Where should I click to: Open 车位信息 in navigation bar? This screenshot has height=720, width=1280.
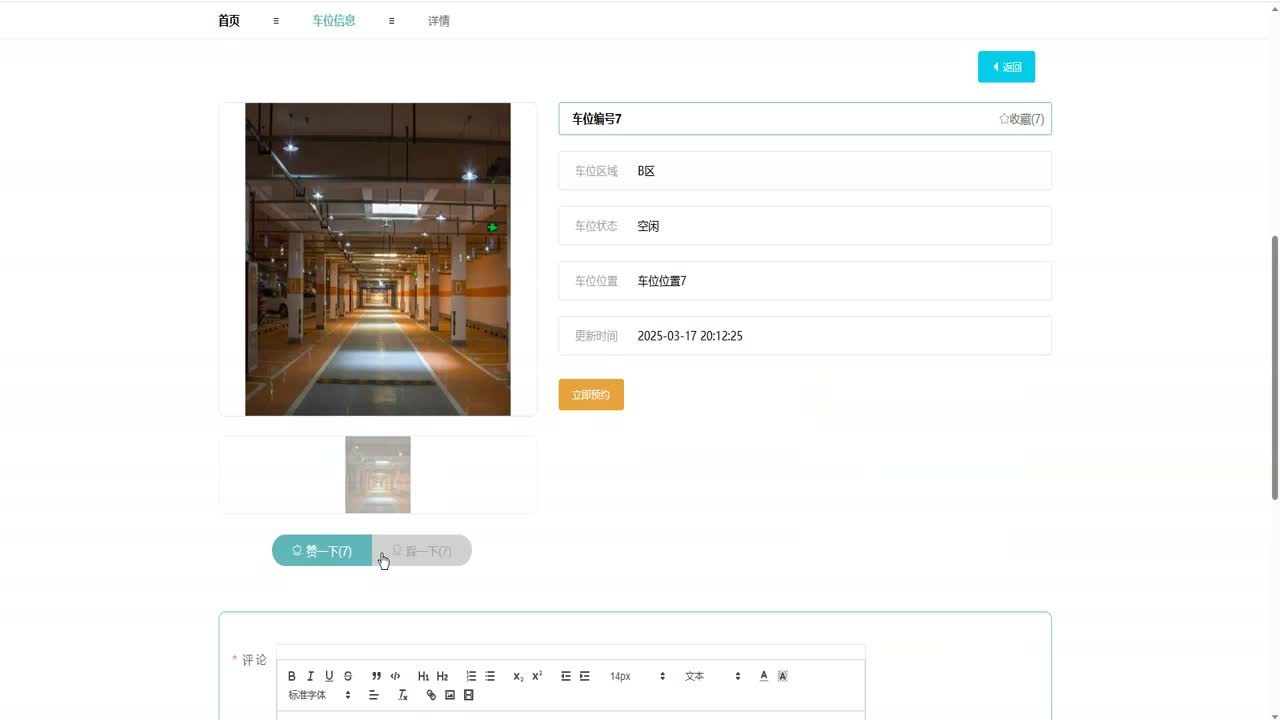click(x=334, y=20)
